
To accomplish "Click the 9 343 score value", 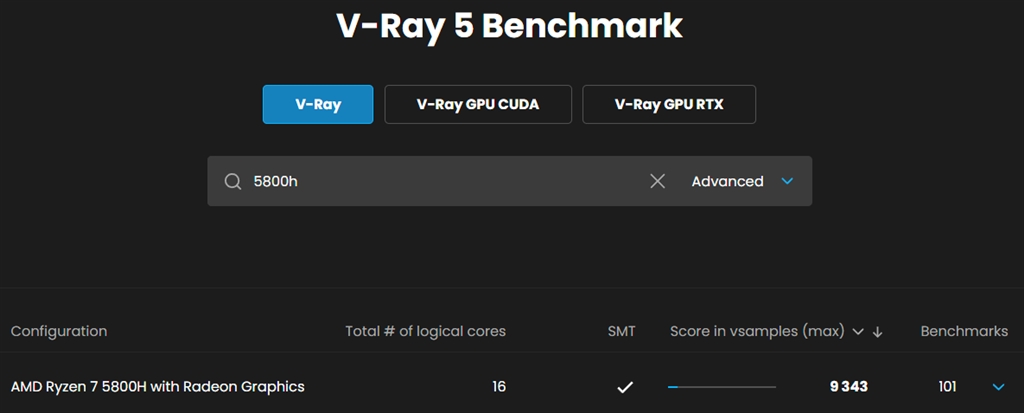I will pyautogui.click(x=848, y=387).
